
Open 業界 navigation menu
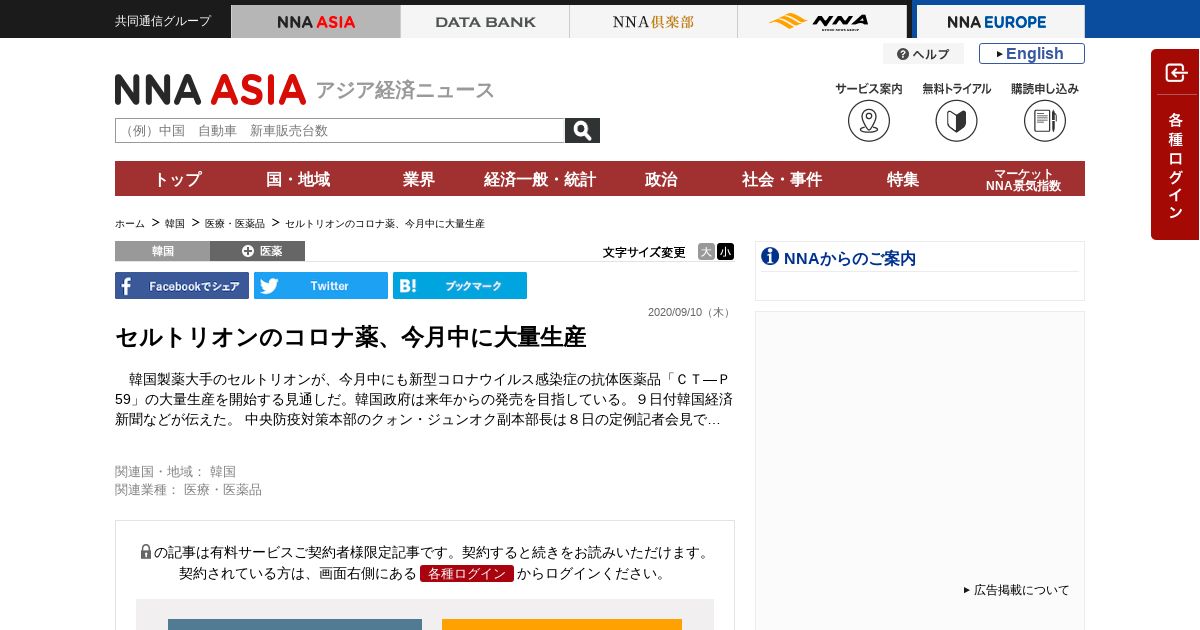(419, 179)
